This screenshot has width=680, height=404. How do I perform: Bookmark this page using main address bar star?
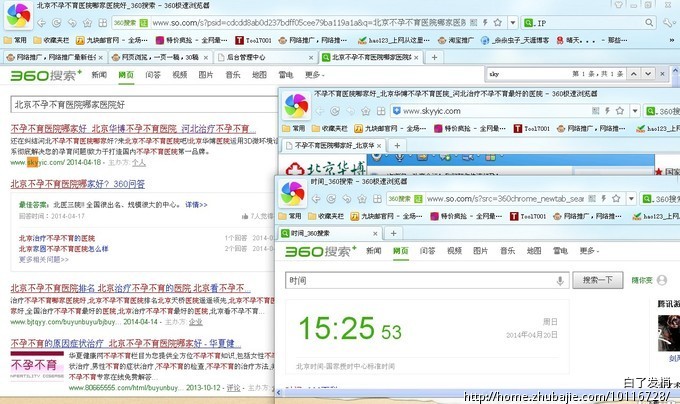tap(497, 23)
